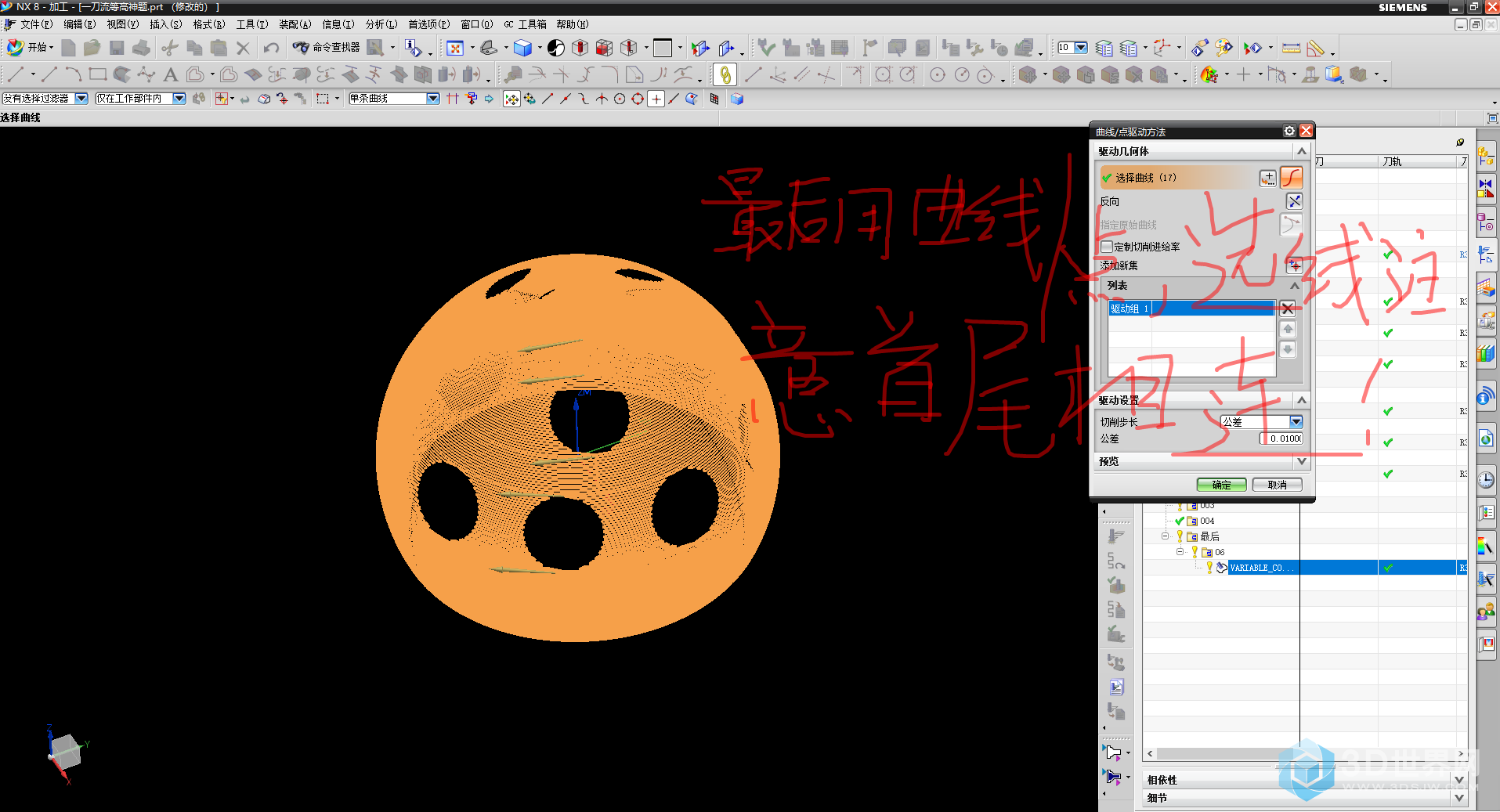The image size is (1500, 812).
Task: Click the Reverse direction (反向) icon
Action: point(1294,201)
